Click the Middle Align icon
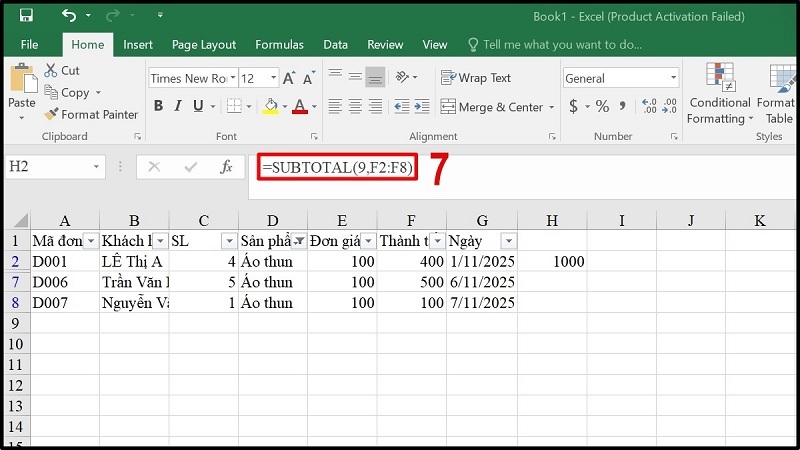This screenshot has height=450, width=800. click(355, 78)
